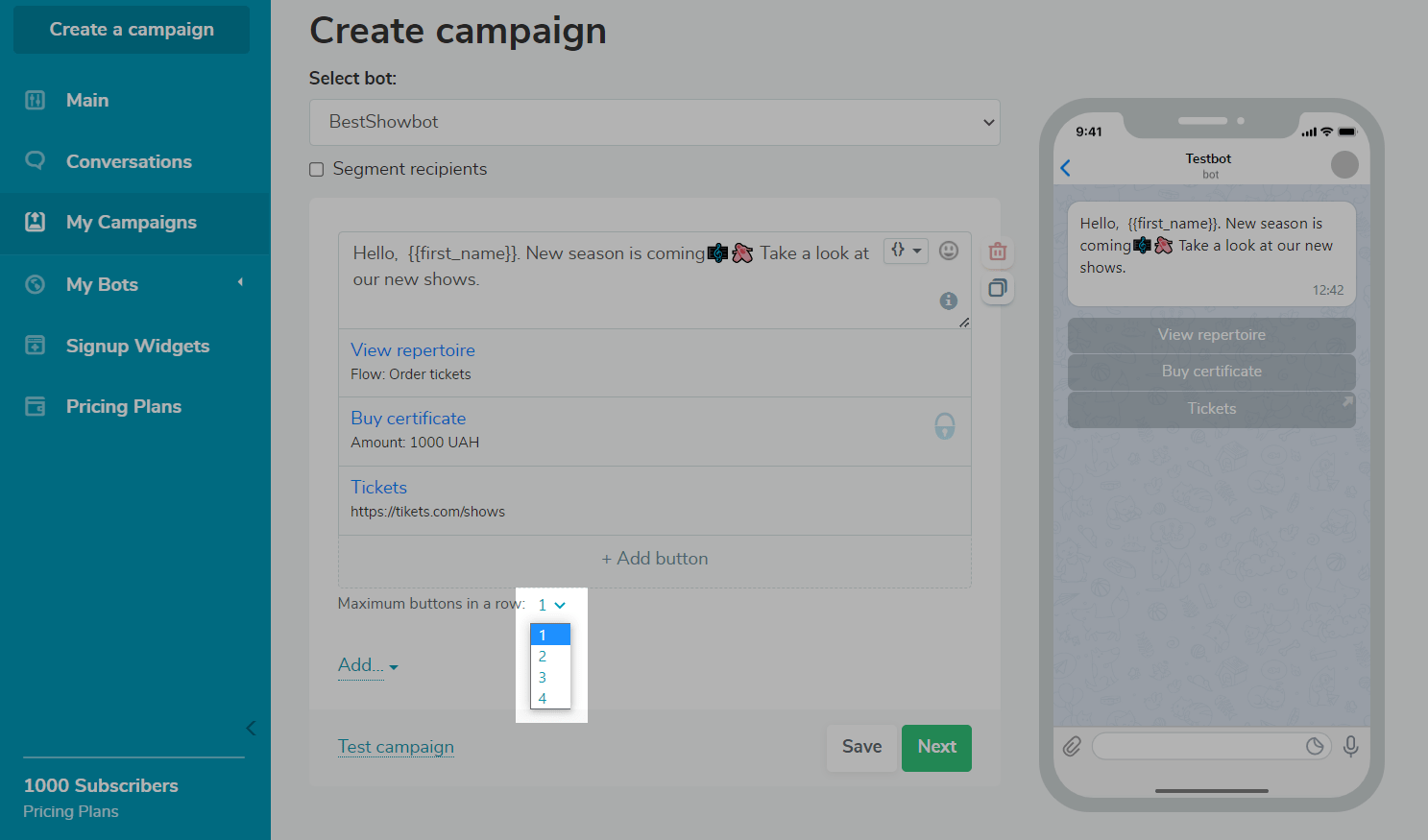This screenshot has width=1428, height=840.
Task: Enable the Segment recipients checkbox
Action: (317, 170)
